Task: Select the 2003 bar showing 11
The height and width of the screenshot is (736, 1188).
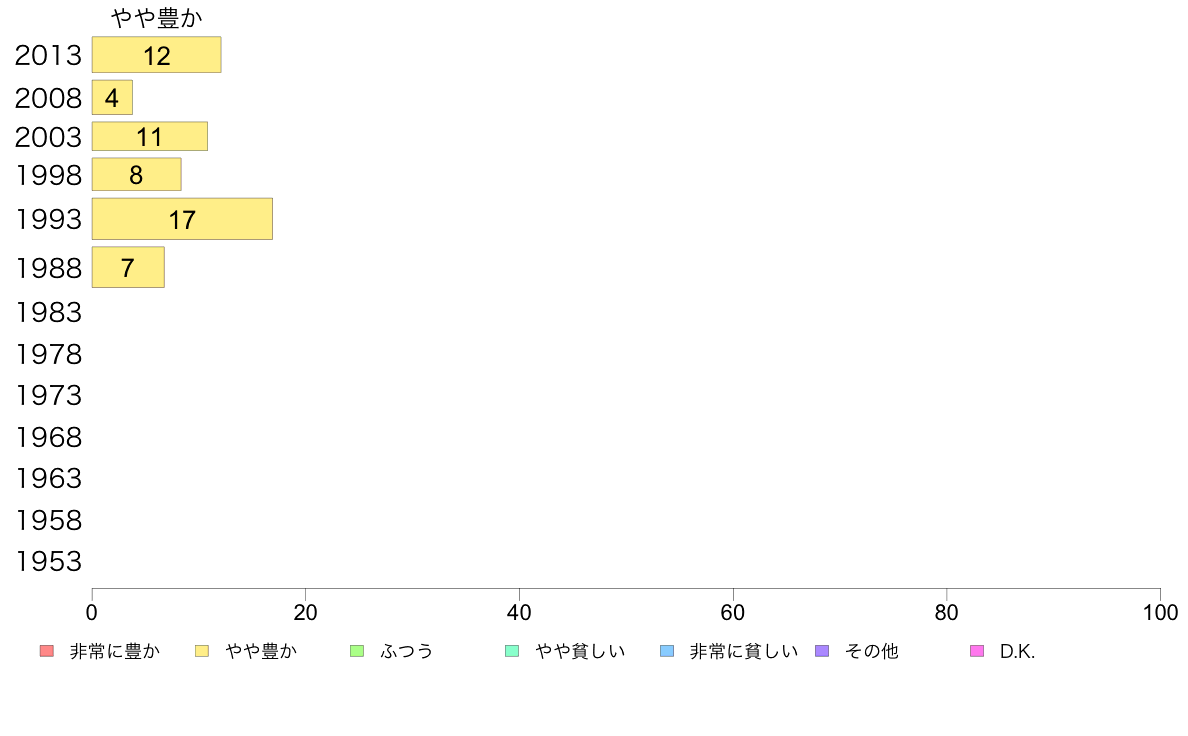Action: (150, 136)
